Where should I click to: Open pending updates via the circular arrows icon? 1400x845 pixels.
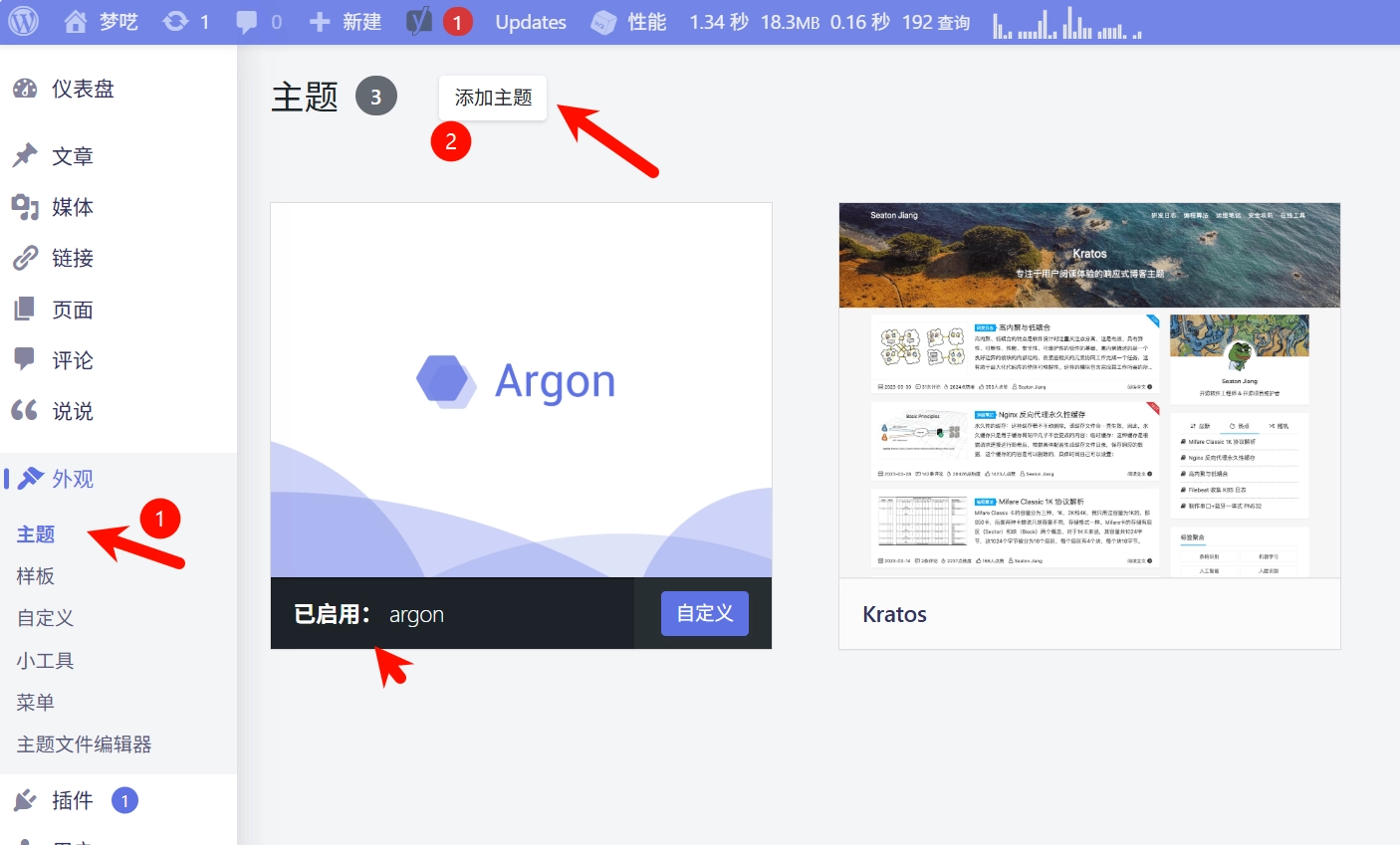click(175, 20)
